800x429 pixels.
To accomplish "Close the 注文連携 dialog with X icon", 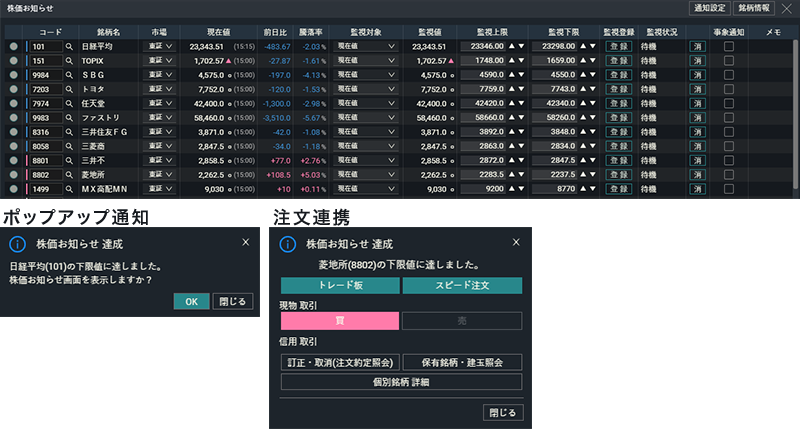I will [x=516, y=242].
